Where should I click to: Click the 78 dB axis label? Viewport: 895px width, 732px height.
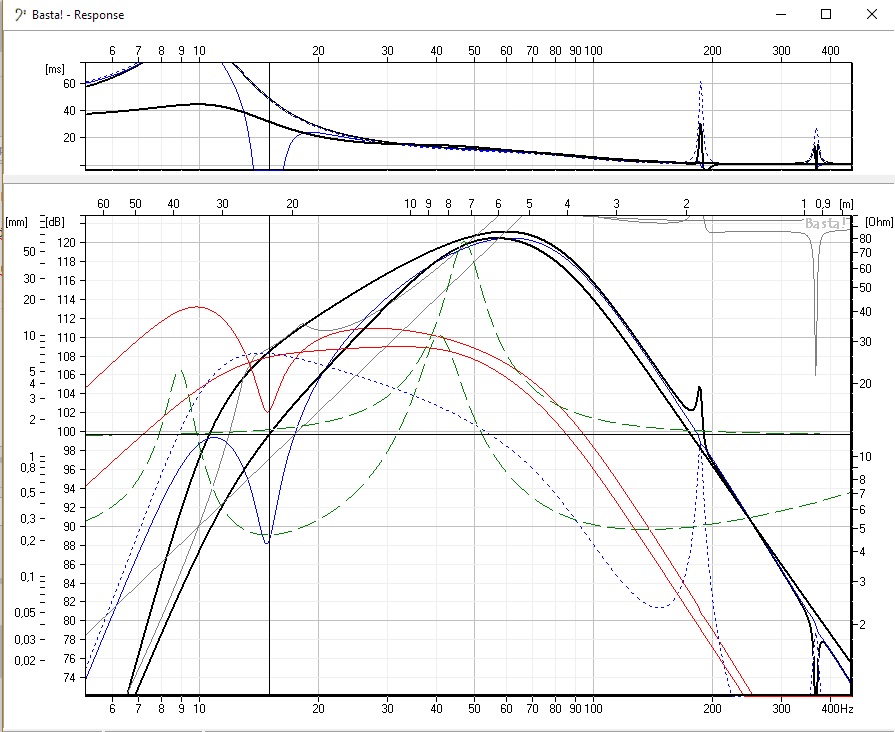tap(70, 640)
